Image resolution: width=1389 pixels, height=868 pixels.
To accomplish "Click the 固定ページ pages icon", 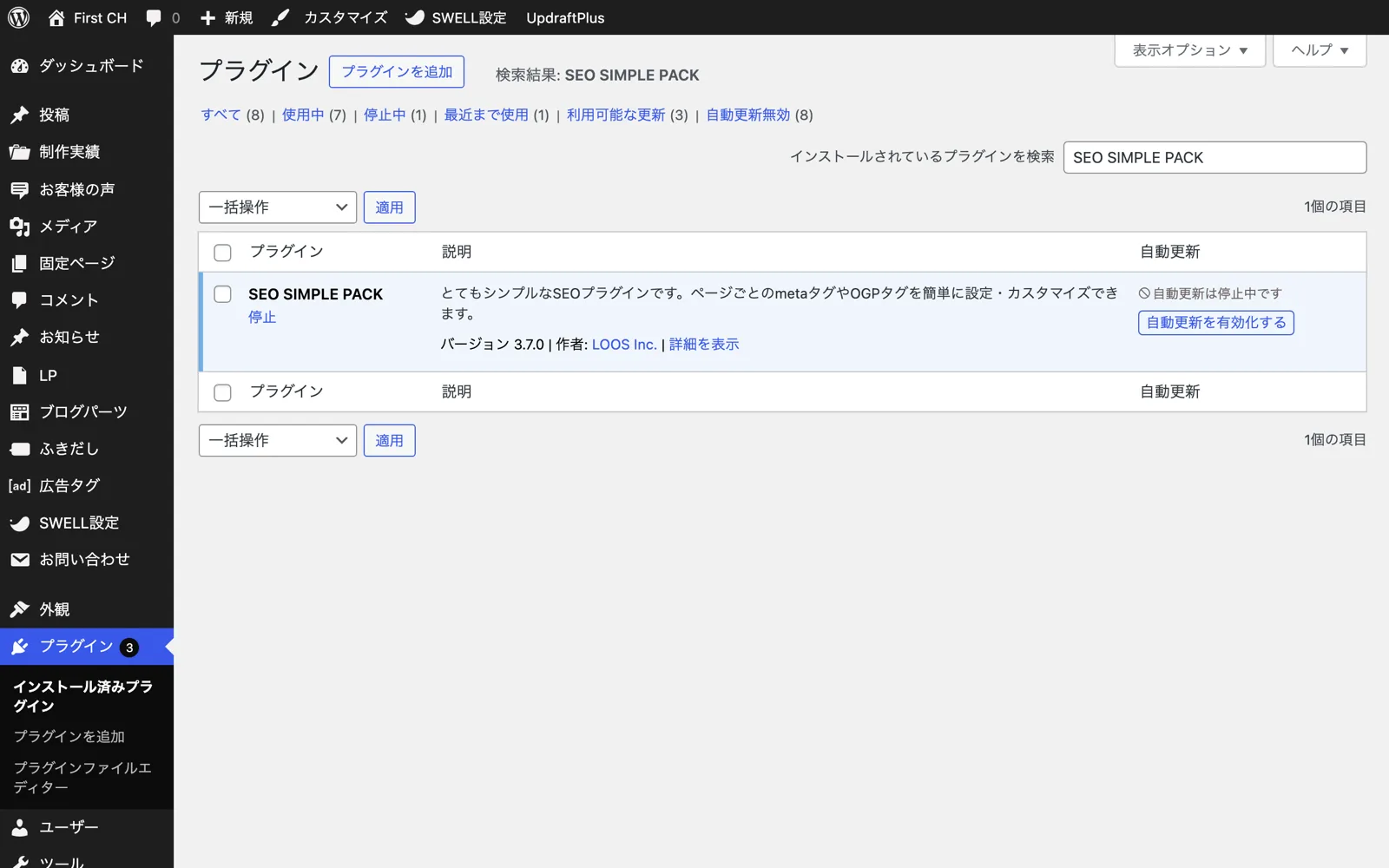I will pyautogui.click(x=19, y=263).
